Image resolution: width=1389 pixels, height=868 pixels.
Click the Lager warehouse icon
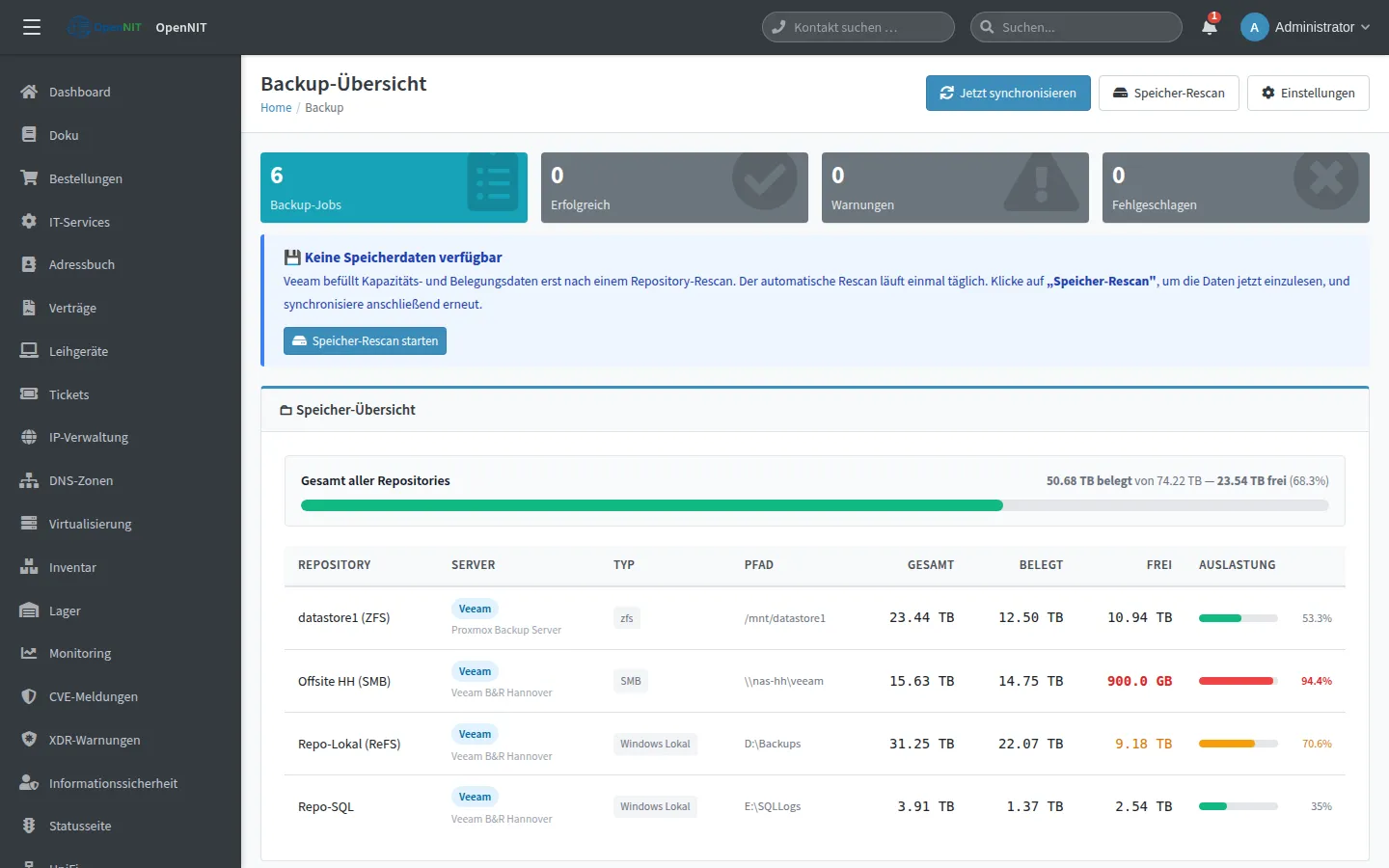(29, 610)
